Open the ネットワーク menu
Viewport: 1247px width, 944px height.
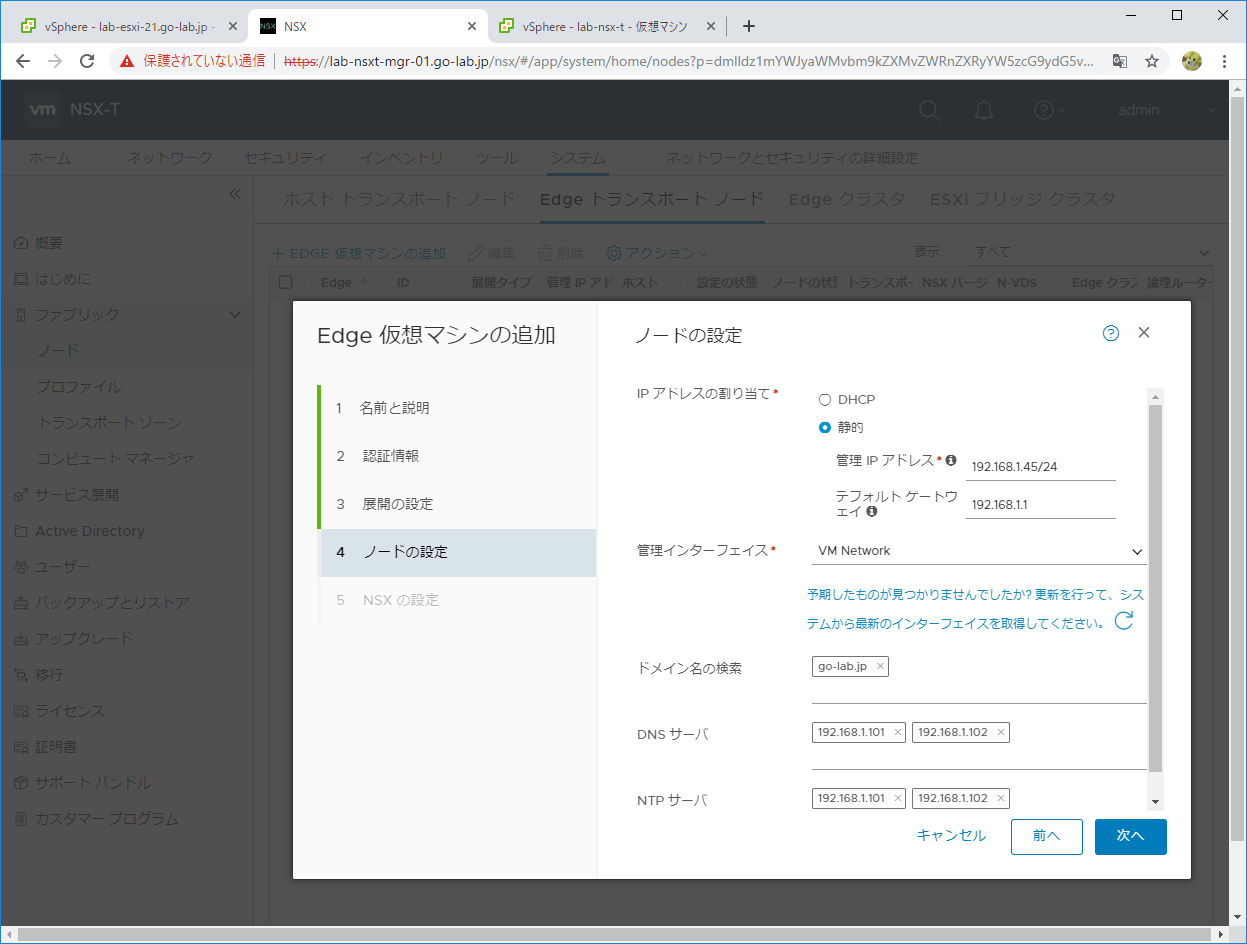tap(170, 158)
